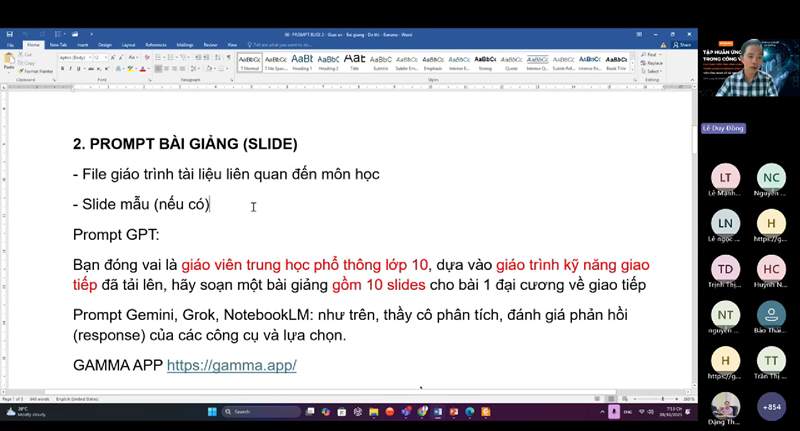The height and width of the screenshot is (431, 800).
Task: Toggle Underline formatting in Font group
Action: tap(77, 70)
